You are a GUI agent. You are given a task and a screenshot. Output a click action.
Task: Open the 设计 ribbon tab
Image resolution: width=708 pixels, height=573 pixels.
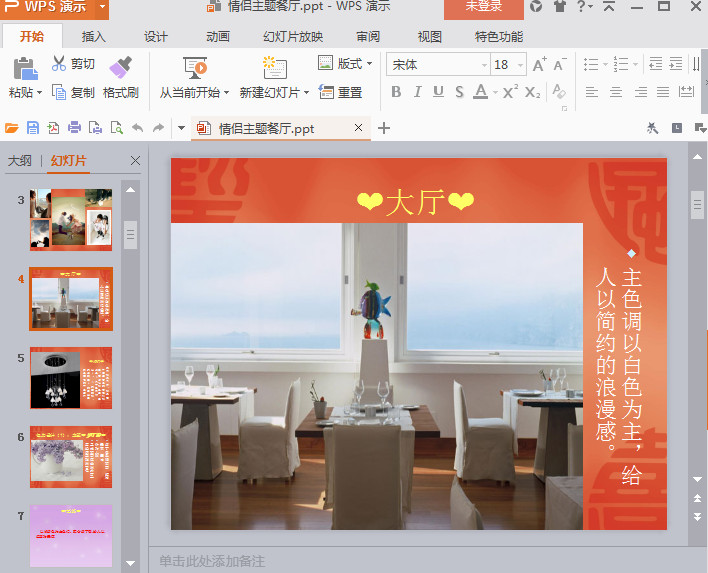[x=156, y=37]
